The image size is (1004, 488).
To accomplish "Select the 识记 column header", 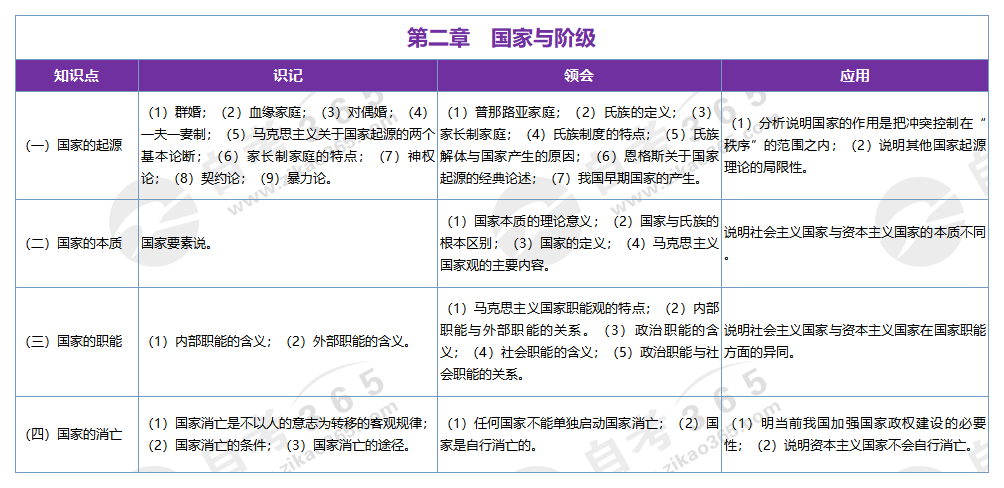I will [287, 76].
